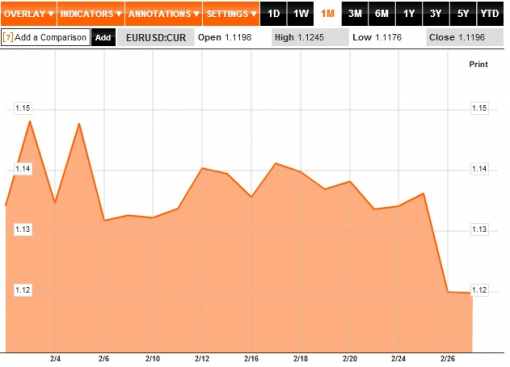
Task: Click the 2/18 date label
Action: point(301,359)
